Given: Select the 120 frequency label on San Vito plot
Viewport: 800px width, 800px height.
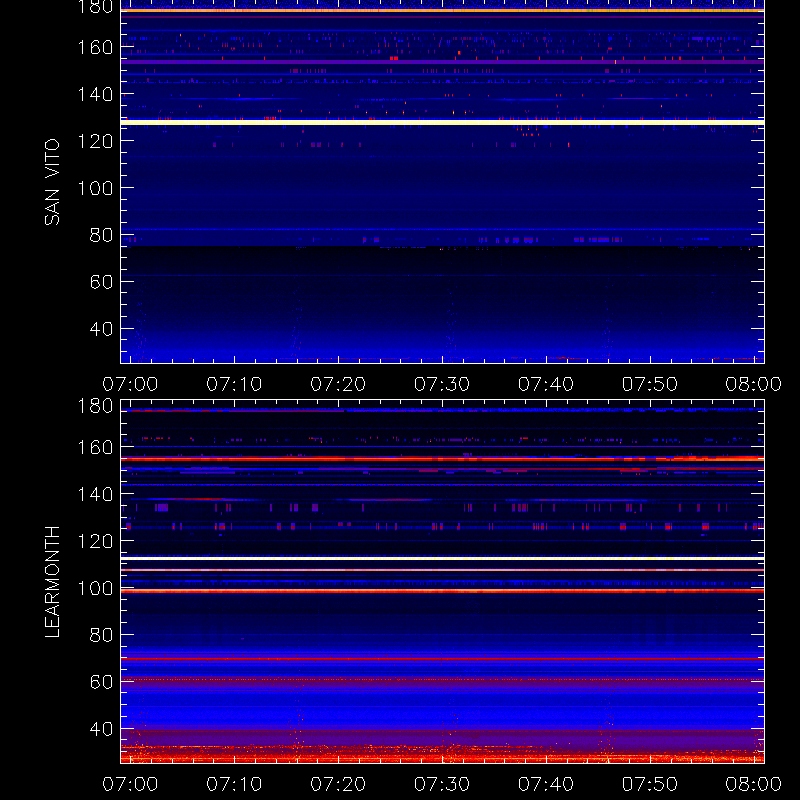Looking at the screenshot, I should tap(95, 141).
